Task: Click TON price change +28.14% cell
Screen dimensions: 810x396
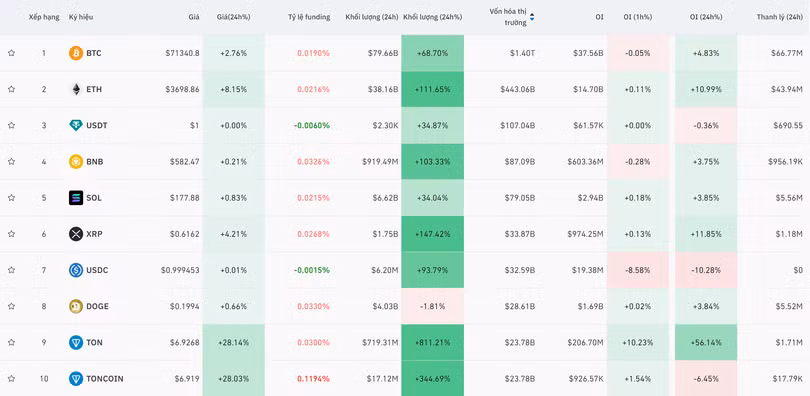Action: pos(233,342)
